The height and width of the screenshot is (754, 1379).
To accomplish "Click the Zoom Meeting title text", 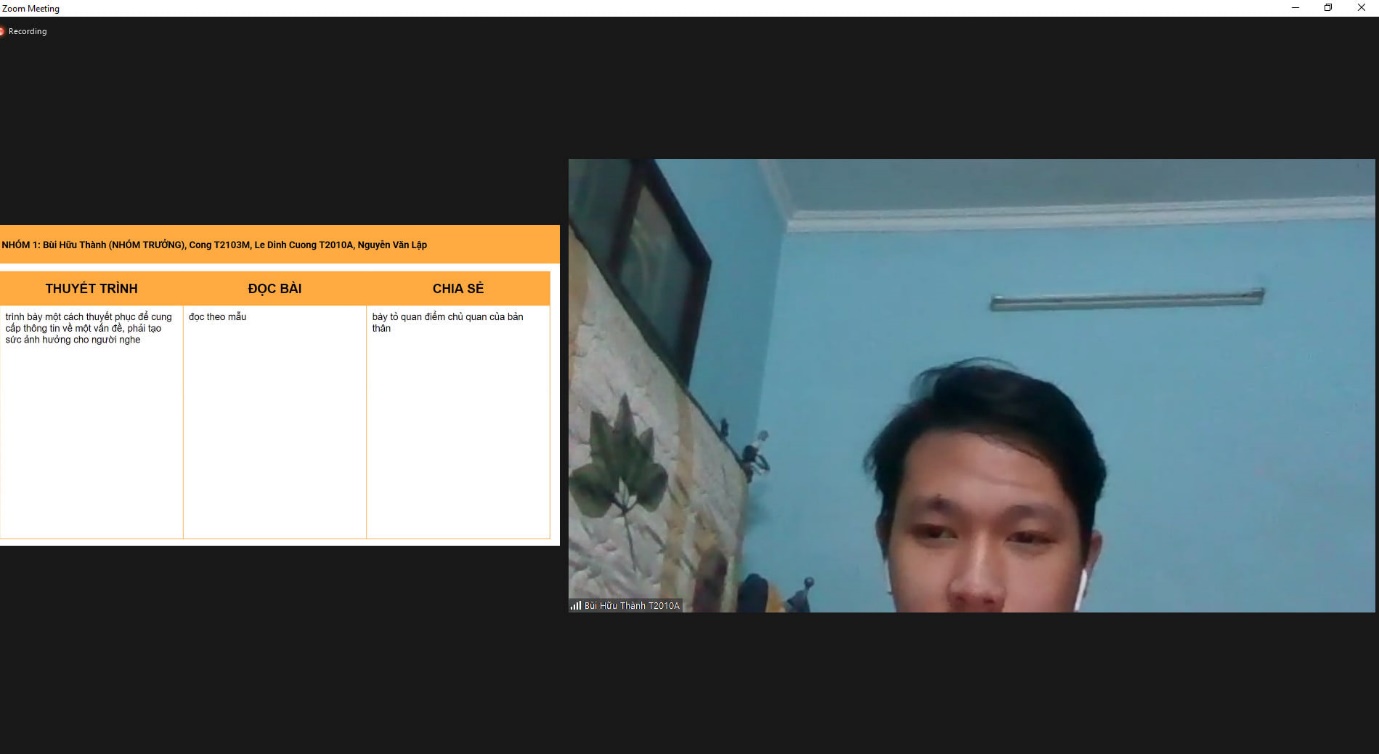I will pos(31,9).
